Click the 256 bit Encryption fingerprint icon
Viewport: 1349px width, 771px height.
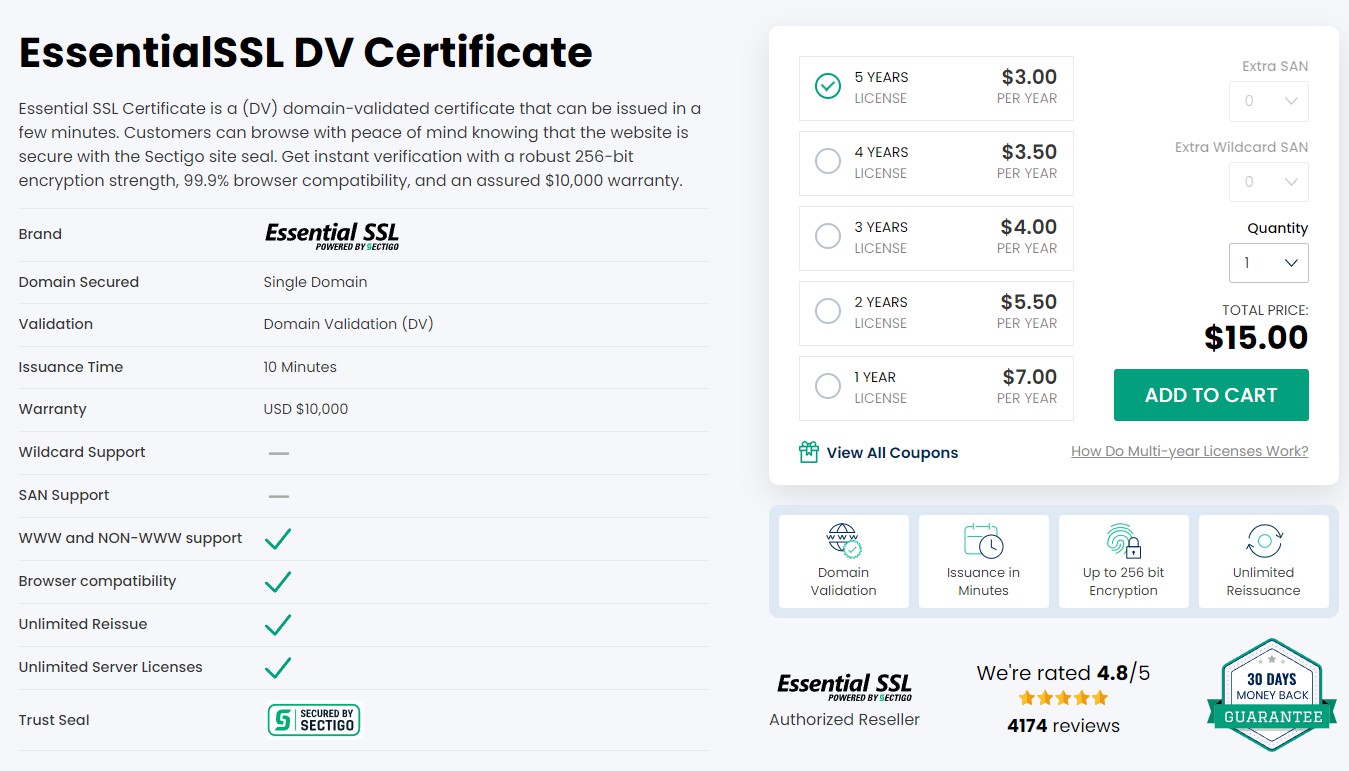[1124, 541]
